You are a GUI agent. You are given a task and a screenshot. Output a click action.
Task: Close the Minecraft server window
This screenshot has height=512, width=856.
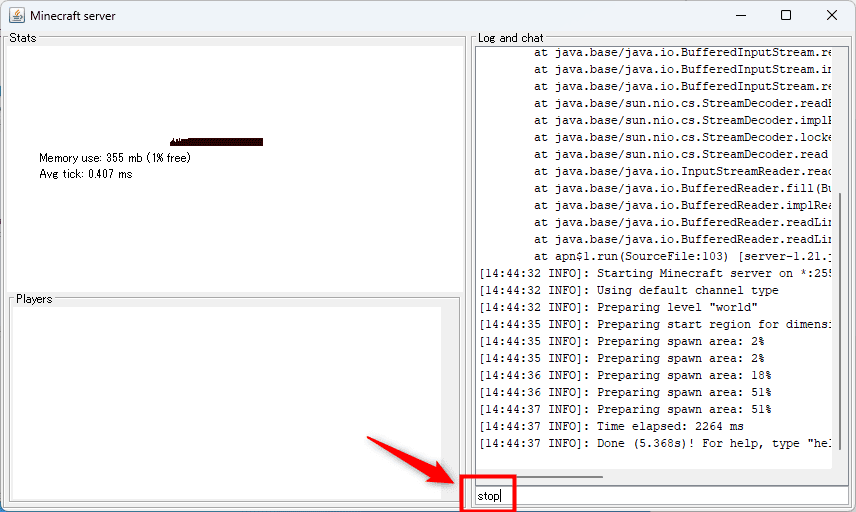(x=831, y=15)
